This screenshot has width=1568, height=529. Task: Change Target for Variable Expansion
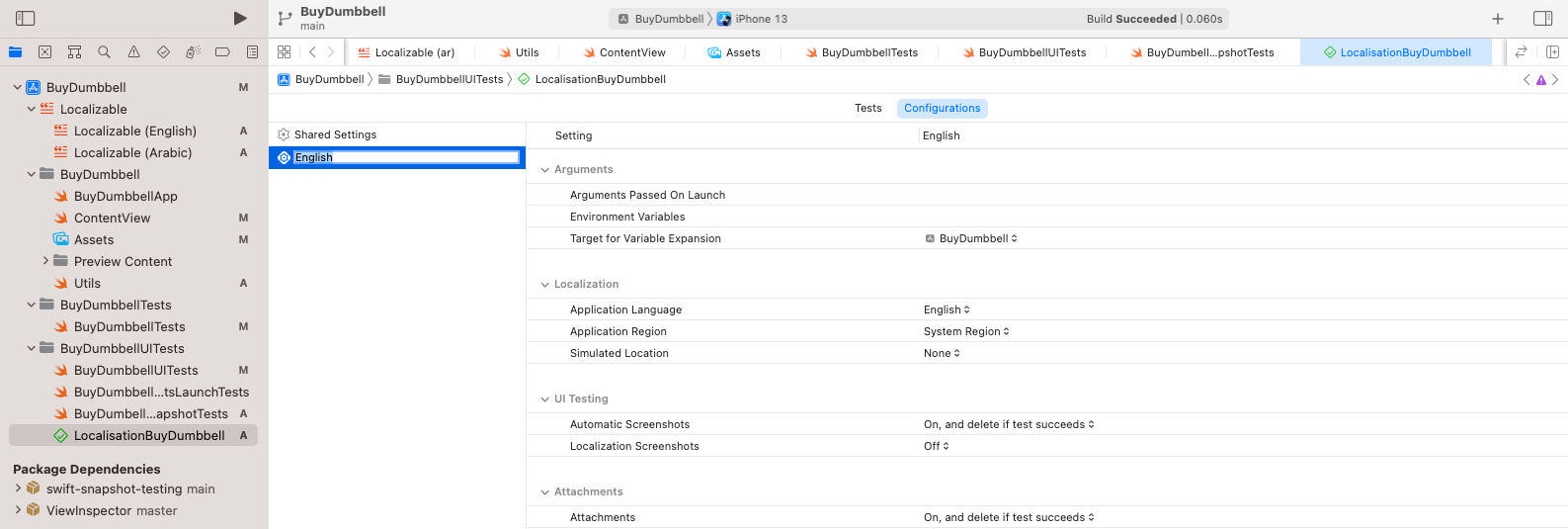(x=971, y=238)
